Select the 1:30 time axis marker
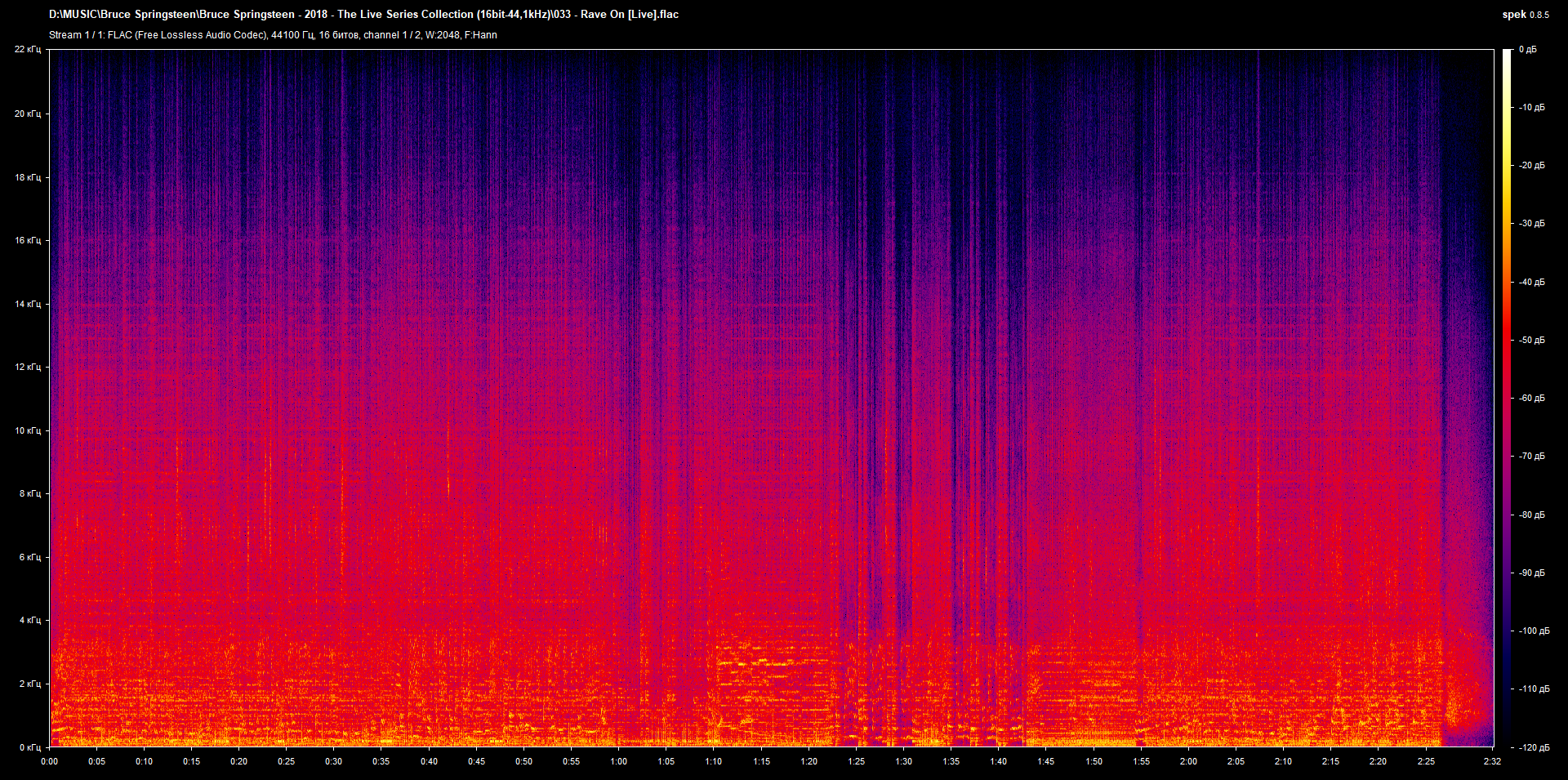Image resolution: width=1568 pixels, height=780 pixels. pos(904,761)
